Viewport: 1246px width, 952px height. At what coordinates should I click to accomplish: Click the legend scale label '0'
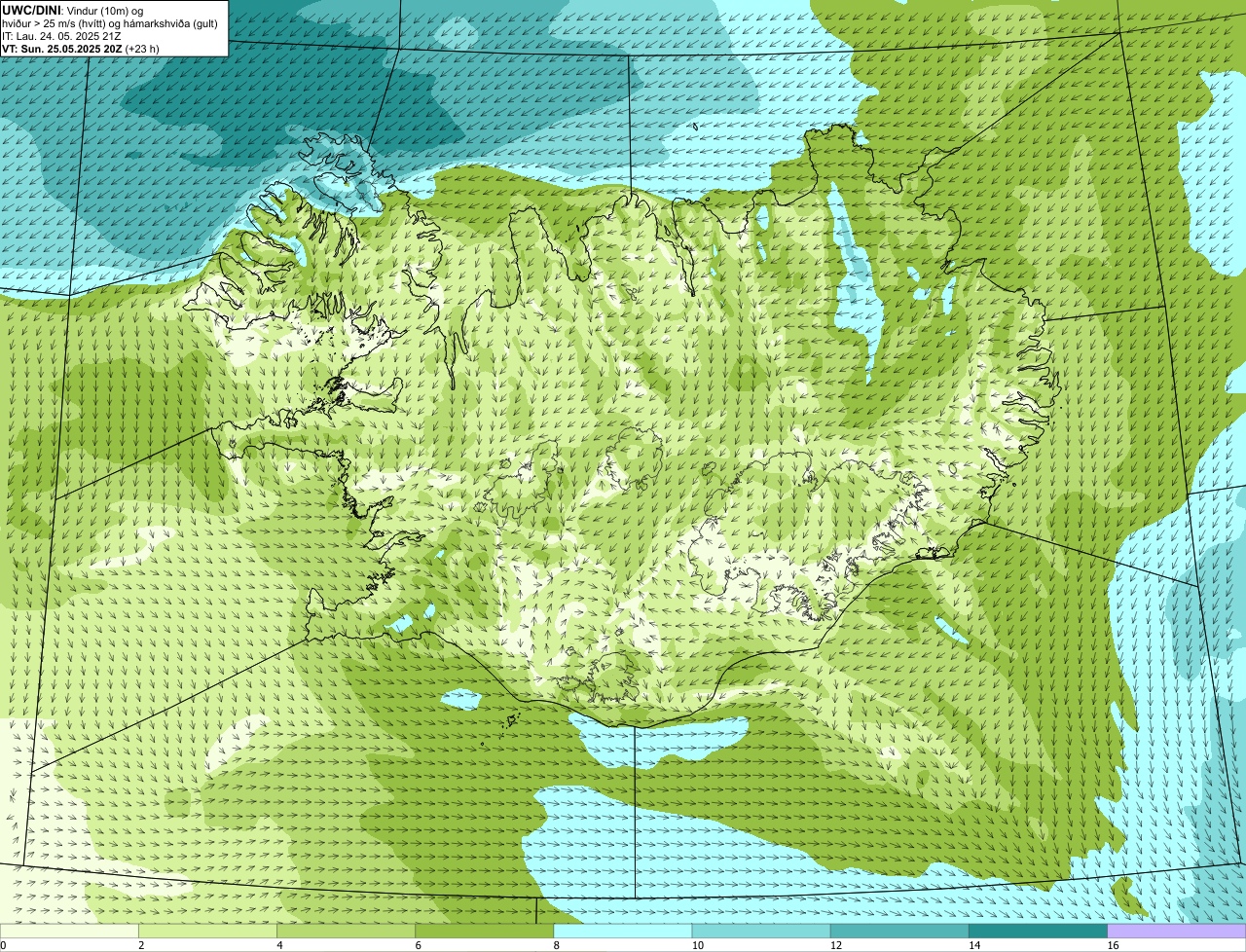click(3, 945)
